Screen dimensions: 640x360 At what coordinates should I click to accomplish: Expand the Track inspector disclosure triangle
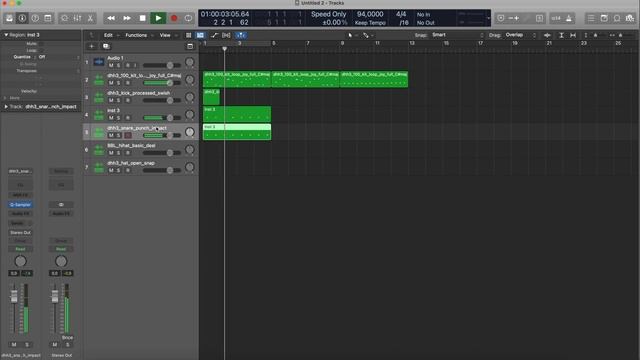tap(6, 107)
